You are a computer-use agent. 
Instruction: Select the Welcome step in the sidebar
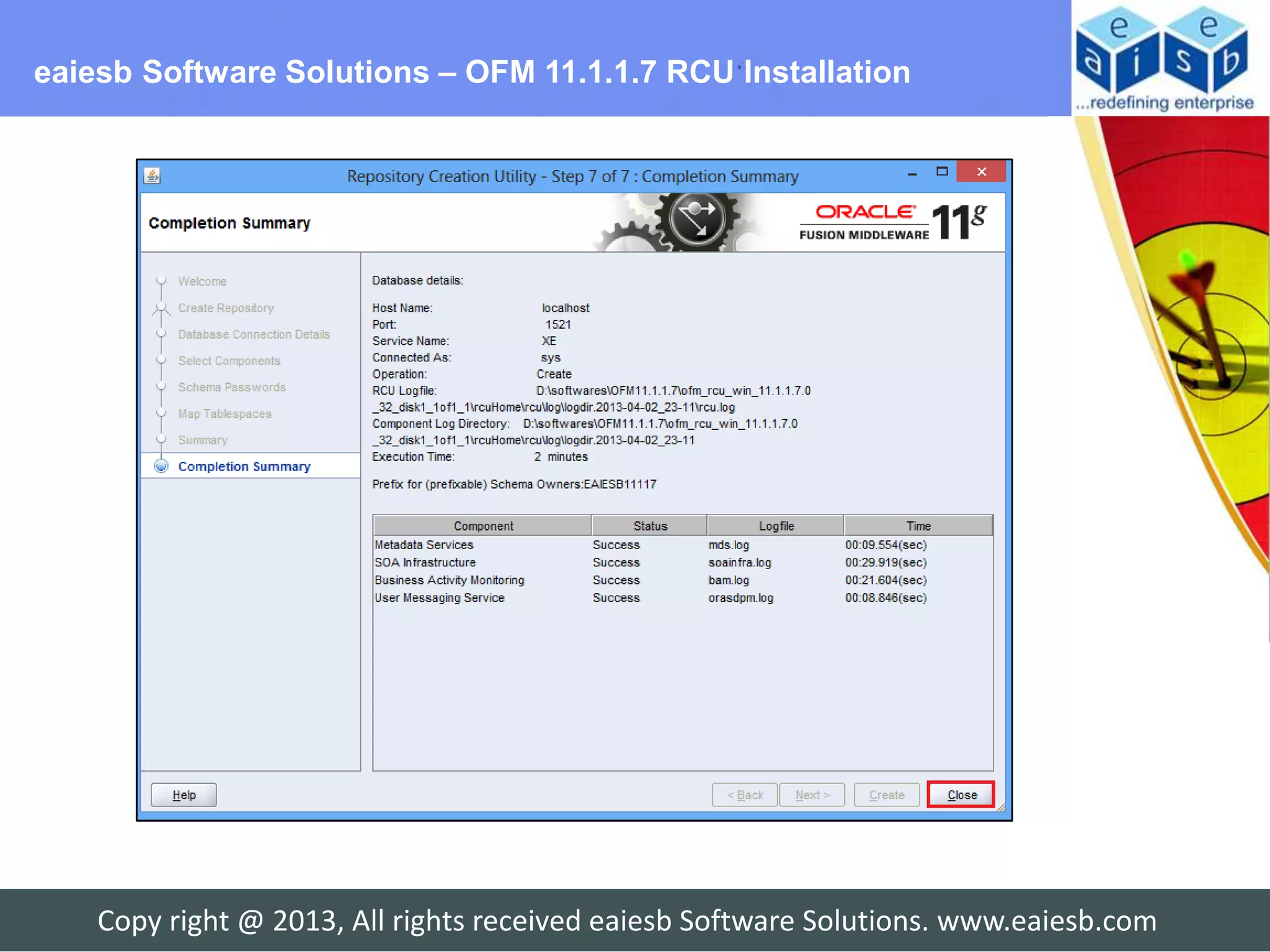(x=202, y=281)
